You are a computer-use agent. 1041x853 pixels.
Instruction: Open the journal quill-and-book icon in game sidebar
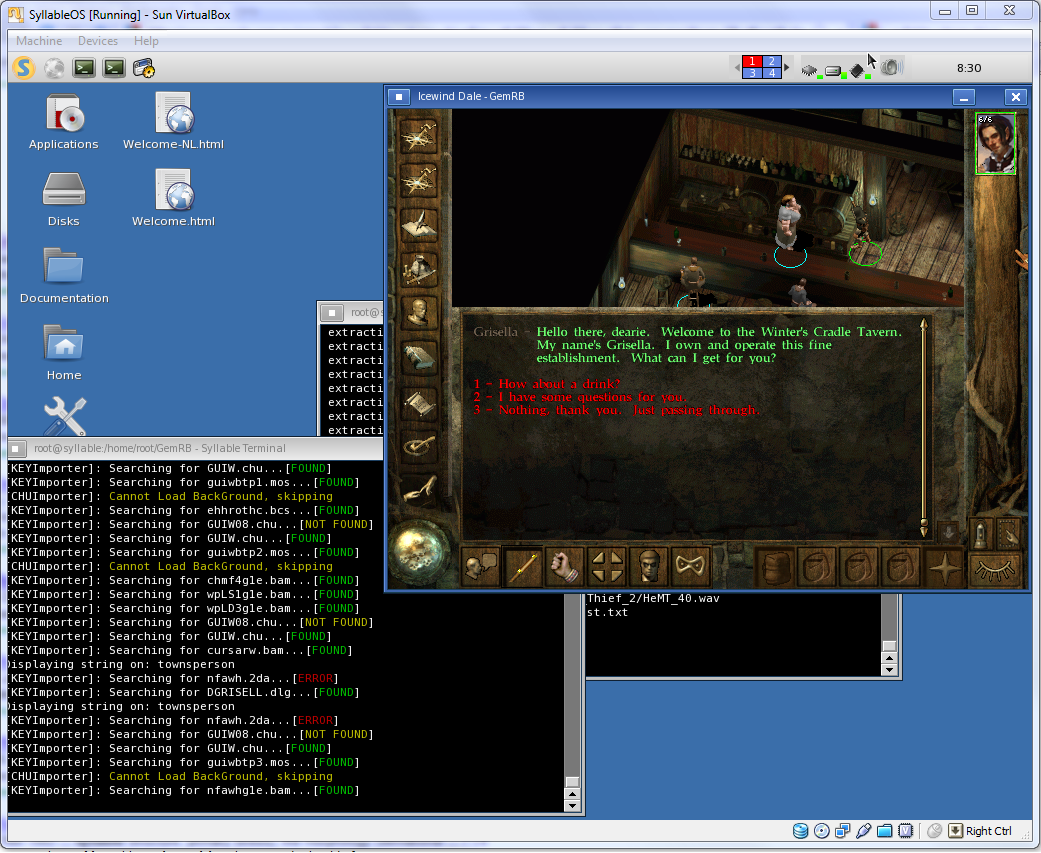click(x=419, y=225)
